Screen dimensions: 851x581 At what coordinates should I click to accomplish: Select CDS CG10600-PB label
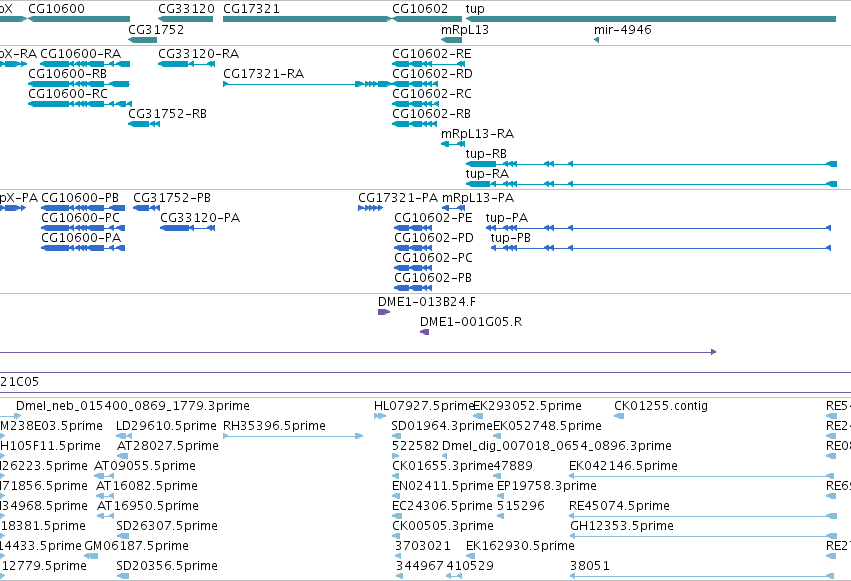coord(80,197)
